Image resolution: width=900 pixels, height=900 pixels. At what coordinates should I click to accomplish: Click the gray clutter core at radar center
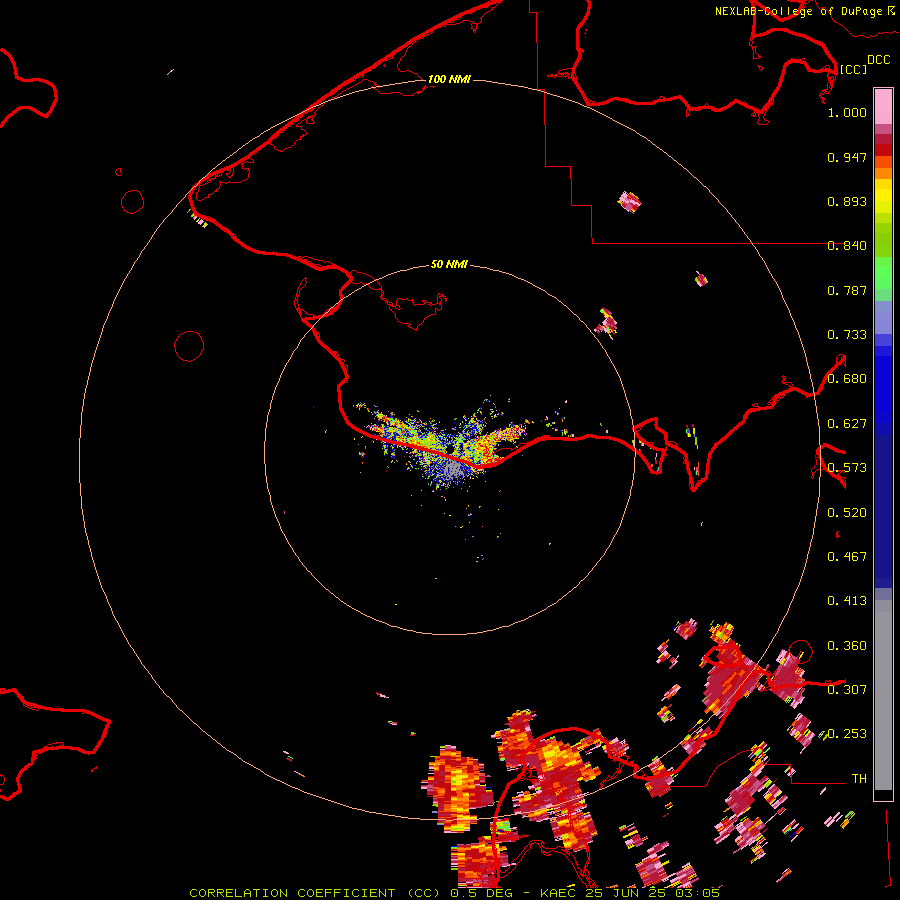point(453,470)
